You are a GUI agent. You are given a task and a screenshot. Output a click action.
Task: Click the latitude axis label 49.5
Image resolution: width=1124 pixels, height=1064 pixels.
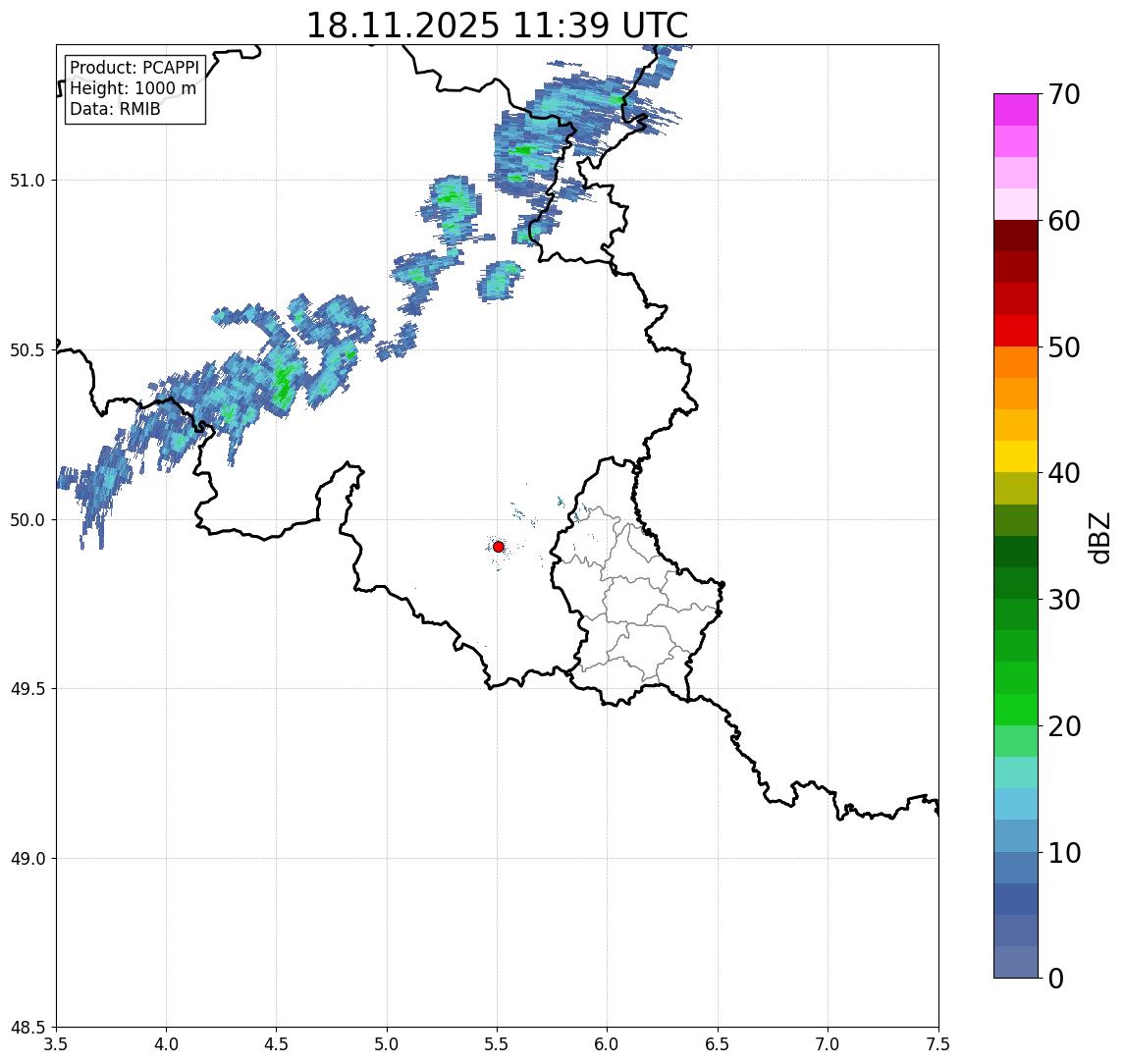[27, 689]
